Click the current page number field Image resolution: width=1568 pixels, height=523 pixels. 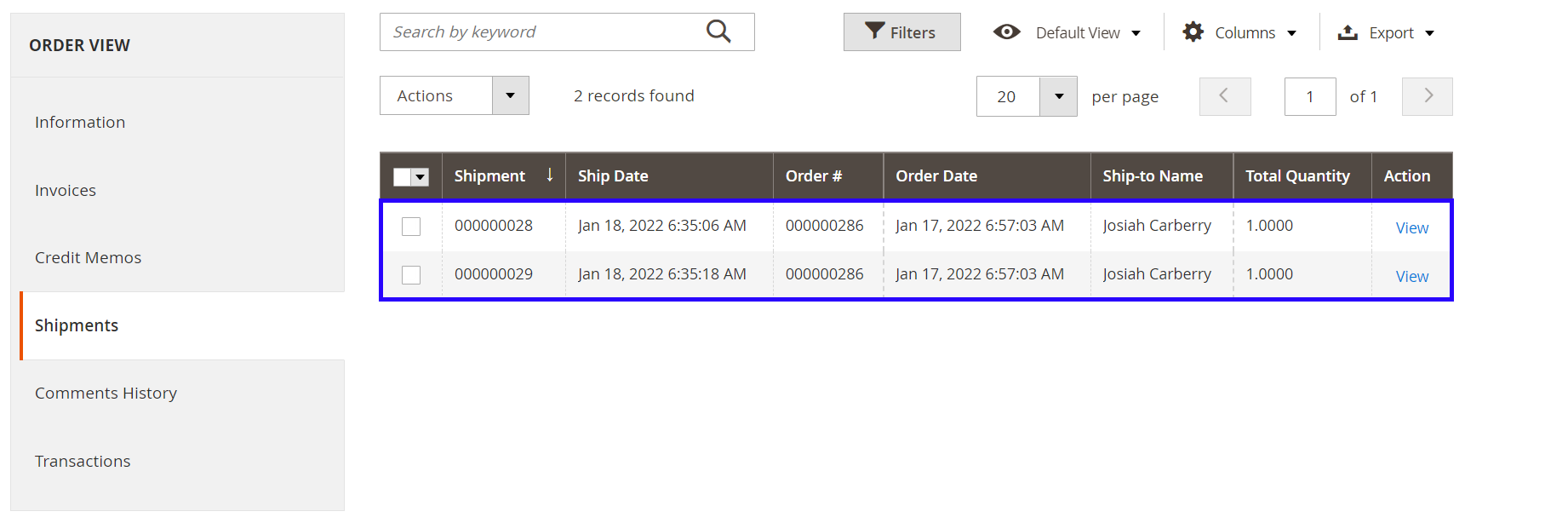pyautogui.click(x=1309, y=97)
